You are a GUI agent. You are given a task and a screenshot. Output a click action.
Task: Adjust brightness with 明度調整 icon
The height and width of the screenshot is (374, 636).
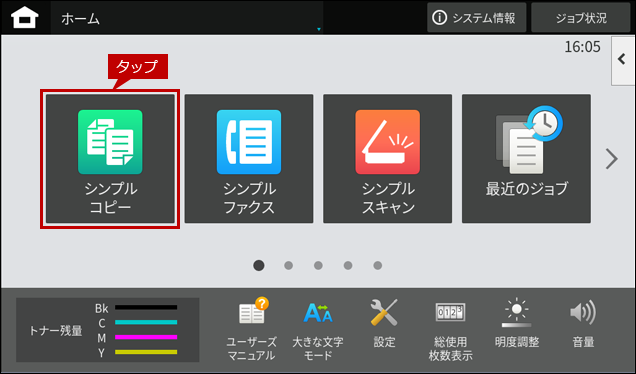click(x=516, y=324)
